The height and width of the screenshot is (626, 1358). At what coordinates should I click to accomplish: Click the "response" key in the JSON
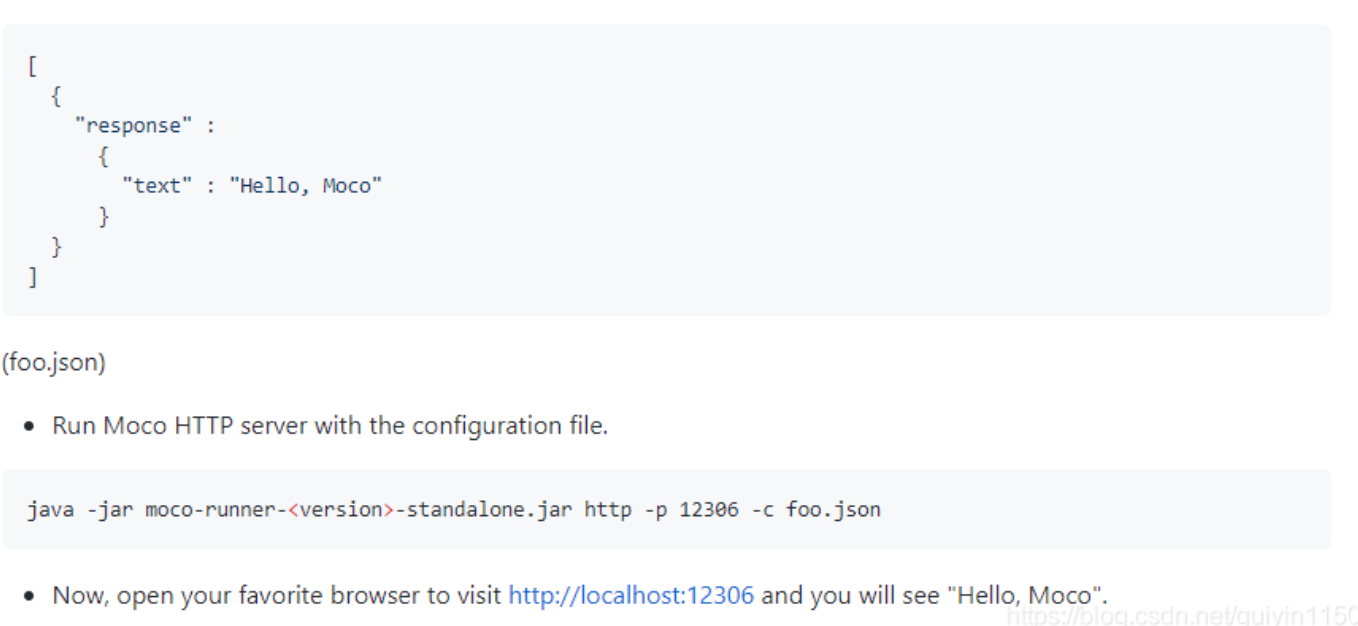pos(134,126)
